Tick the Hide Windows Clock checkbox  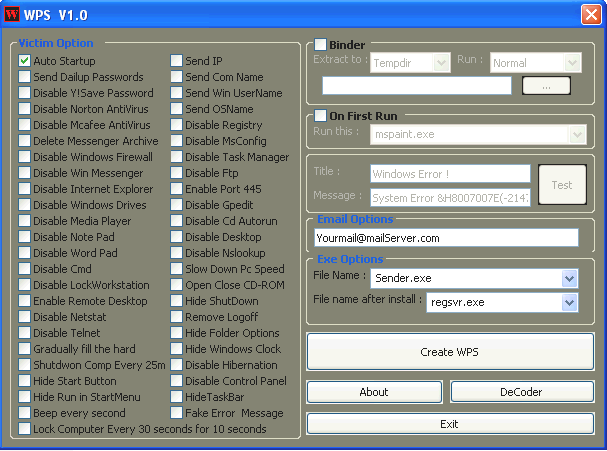(176, 349)
